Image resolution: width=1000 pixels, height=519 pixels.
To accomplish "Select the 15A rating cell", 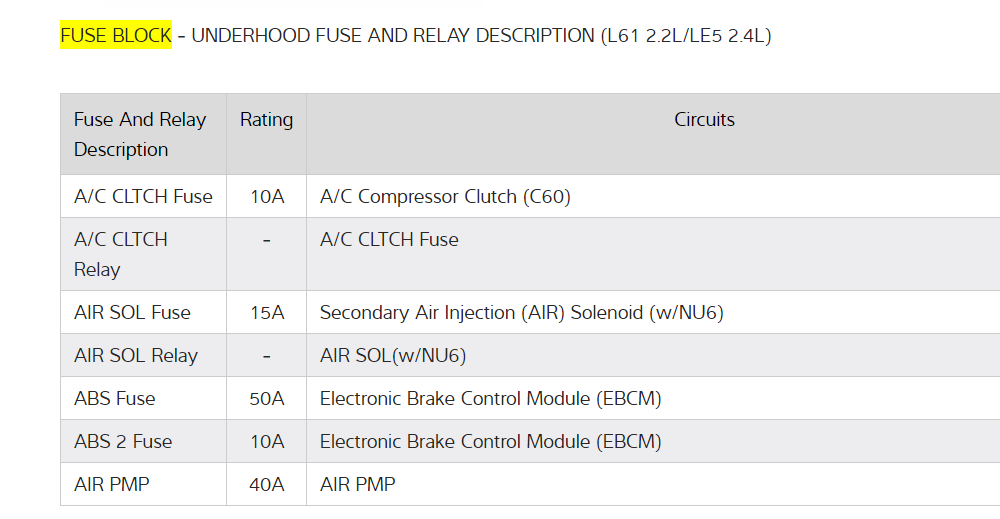I will tap(267, 313).
